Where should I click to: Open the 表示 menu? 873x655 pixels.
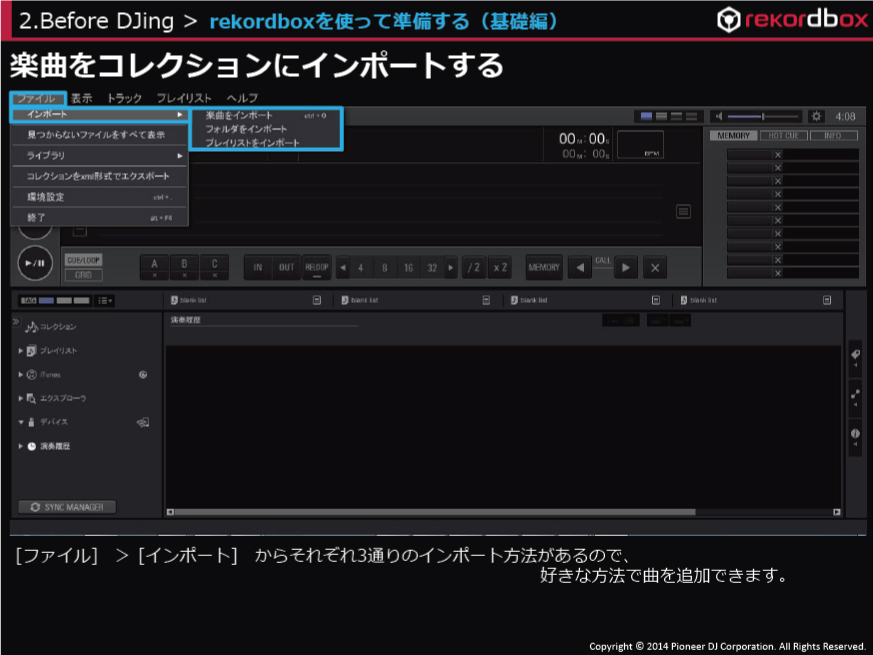(x=82, y=99)
